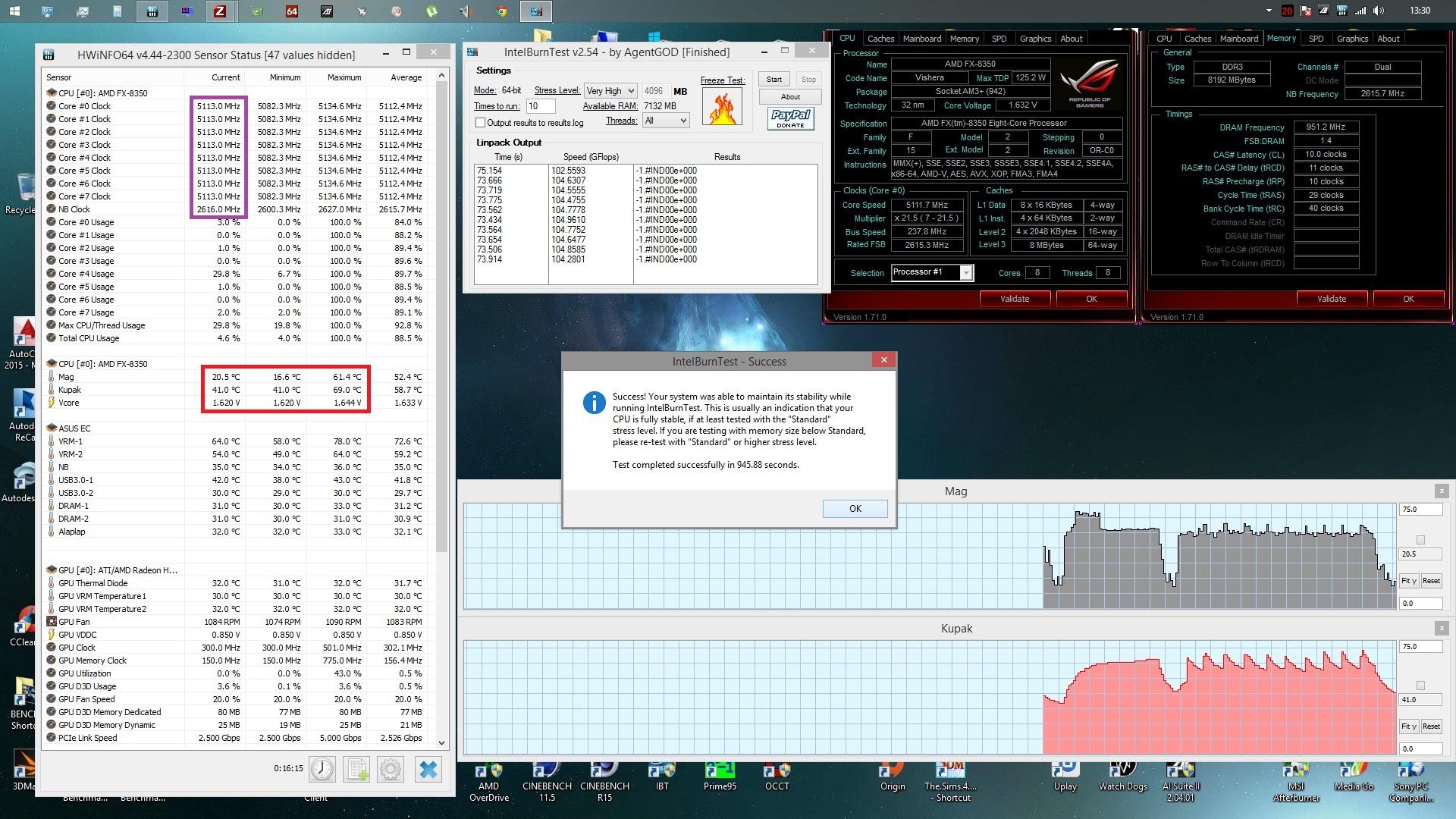The height and width of the screenshot is (819, 1456).
Task: Switch to CPU tab in right CPU-Z window
Action: pos(1164,39)
